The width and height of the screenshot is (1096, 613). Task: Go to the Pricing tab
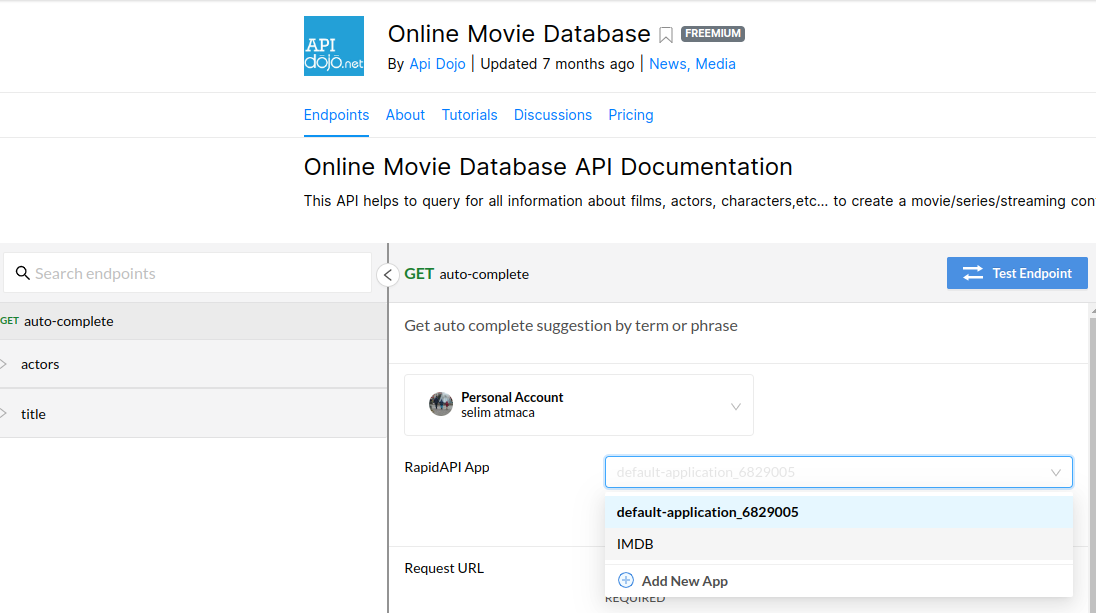pos(630,115)
